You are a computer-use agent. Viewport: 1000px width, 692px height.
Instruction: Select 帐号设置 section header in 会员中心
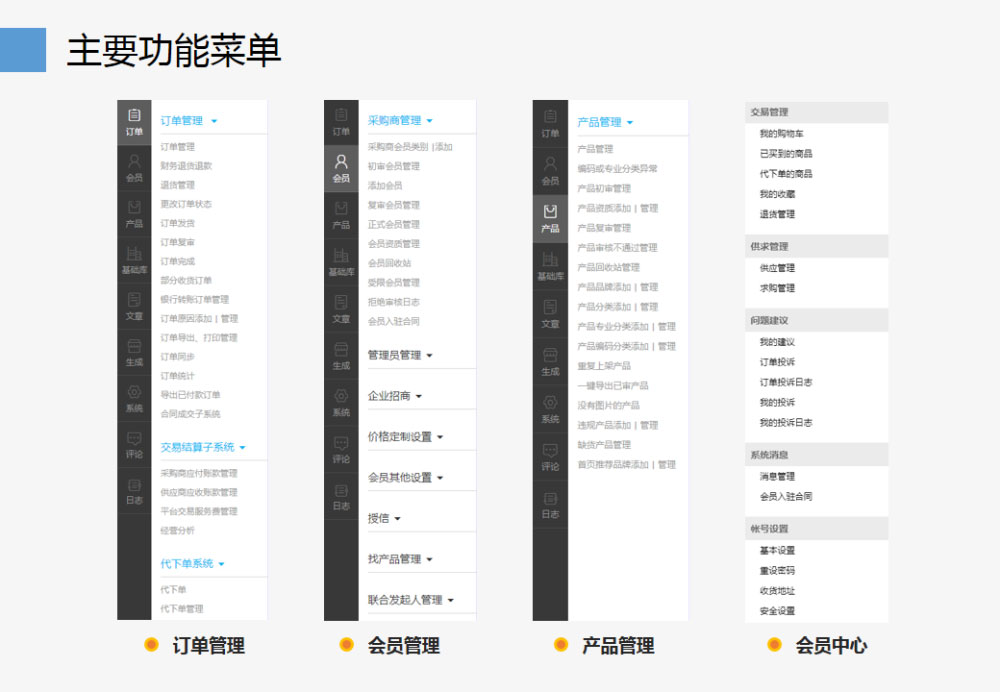pos(816,529)
